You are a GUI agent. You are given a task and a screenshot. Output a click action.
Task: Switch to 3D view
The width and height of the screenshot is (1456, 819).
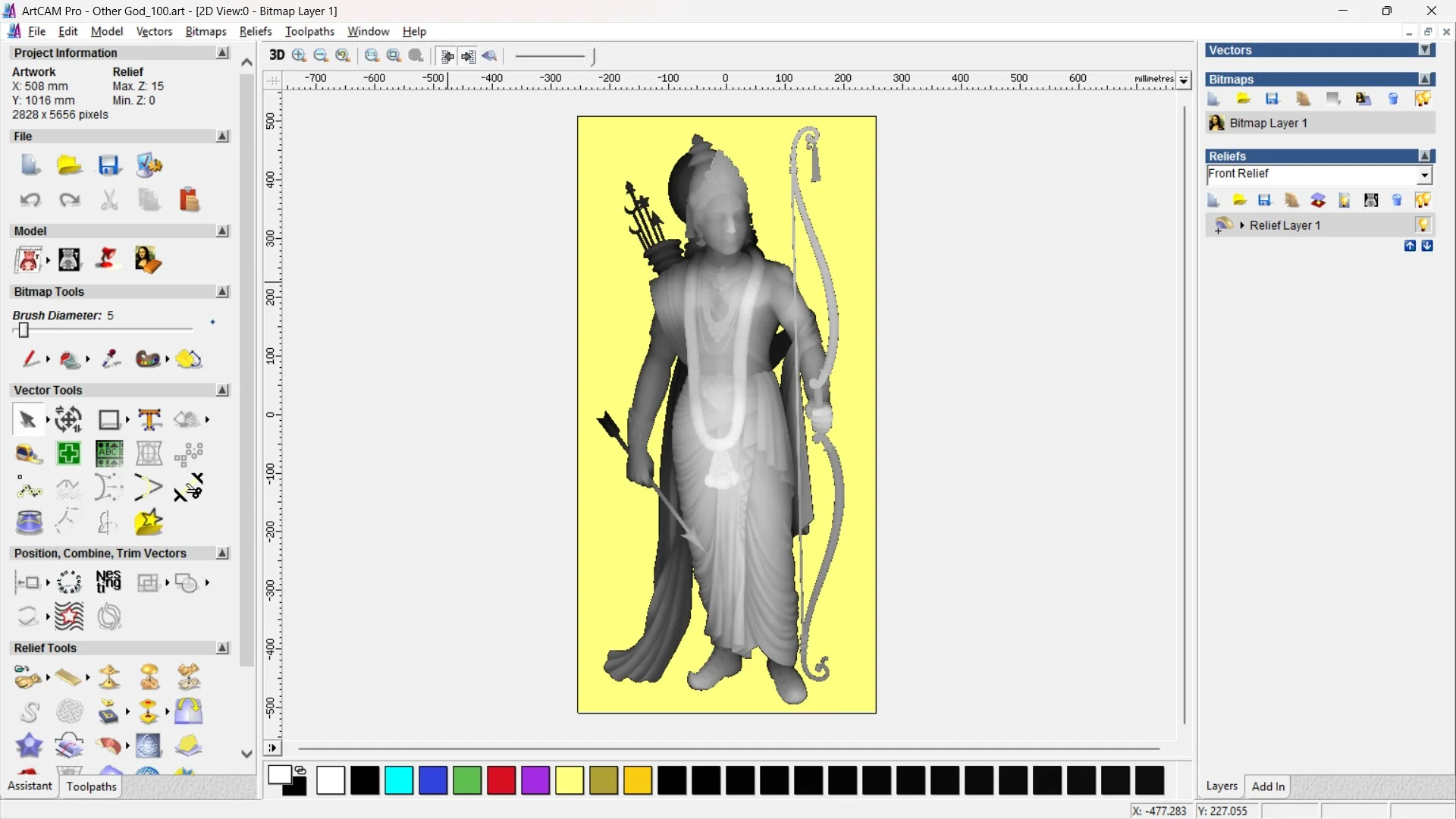click(277, 55)
